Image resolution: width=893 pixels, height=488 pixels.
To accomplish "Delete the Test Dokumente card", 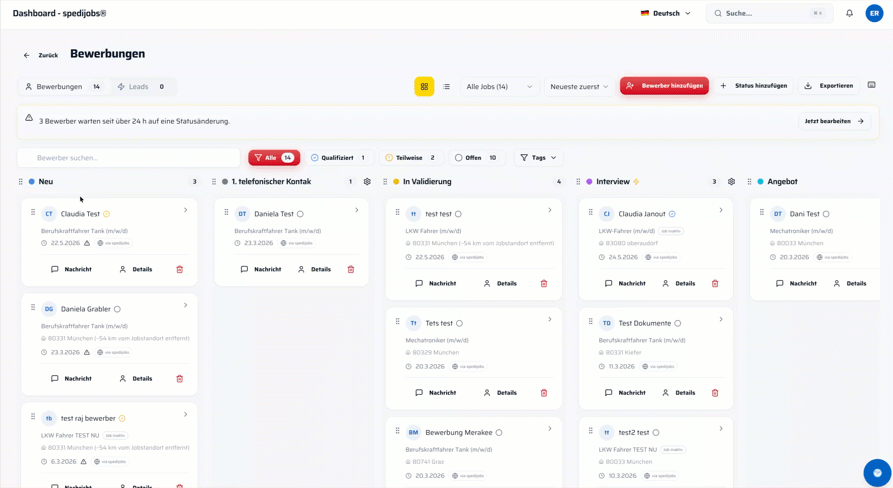I will [715, 393].
